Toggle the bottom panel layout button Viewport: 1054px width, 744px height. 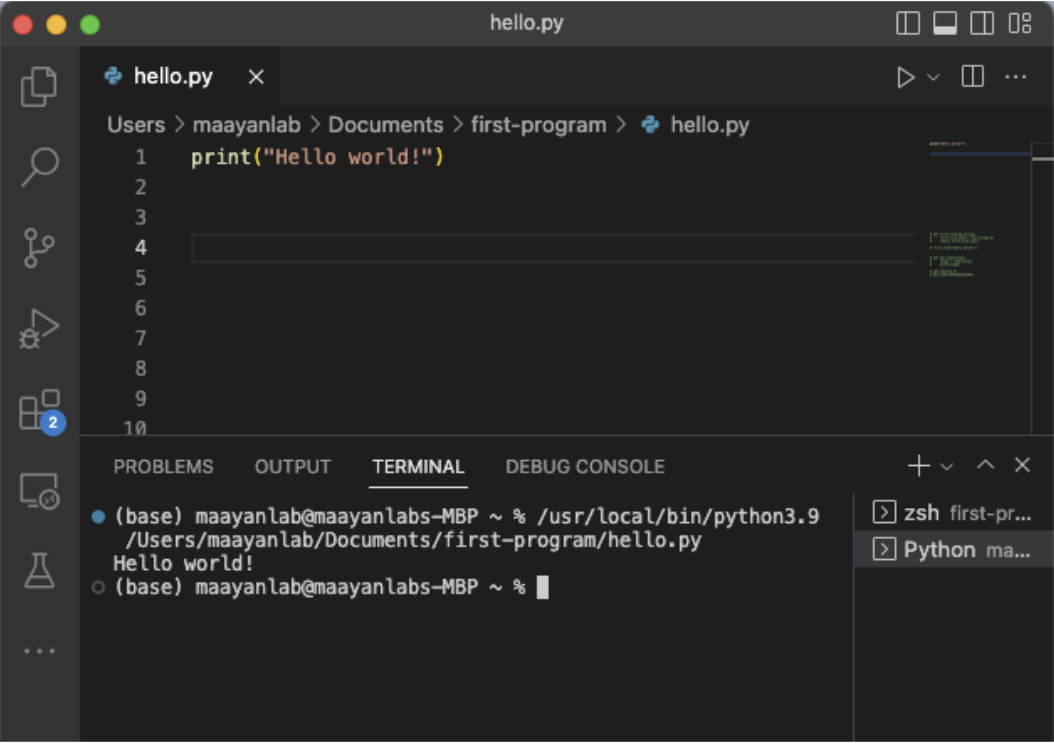pyautogui.click(x=945, y=23)
